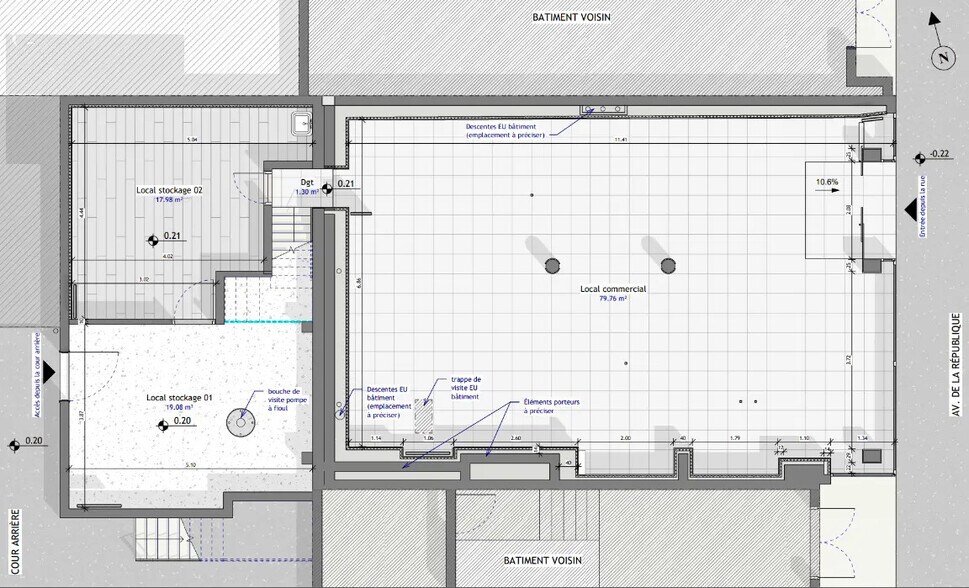Select level marker in Local stockage 01
The image size is (969, 588).
point(163,426)
